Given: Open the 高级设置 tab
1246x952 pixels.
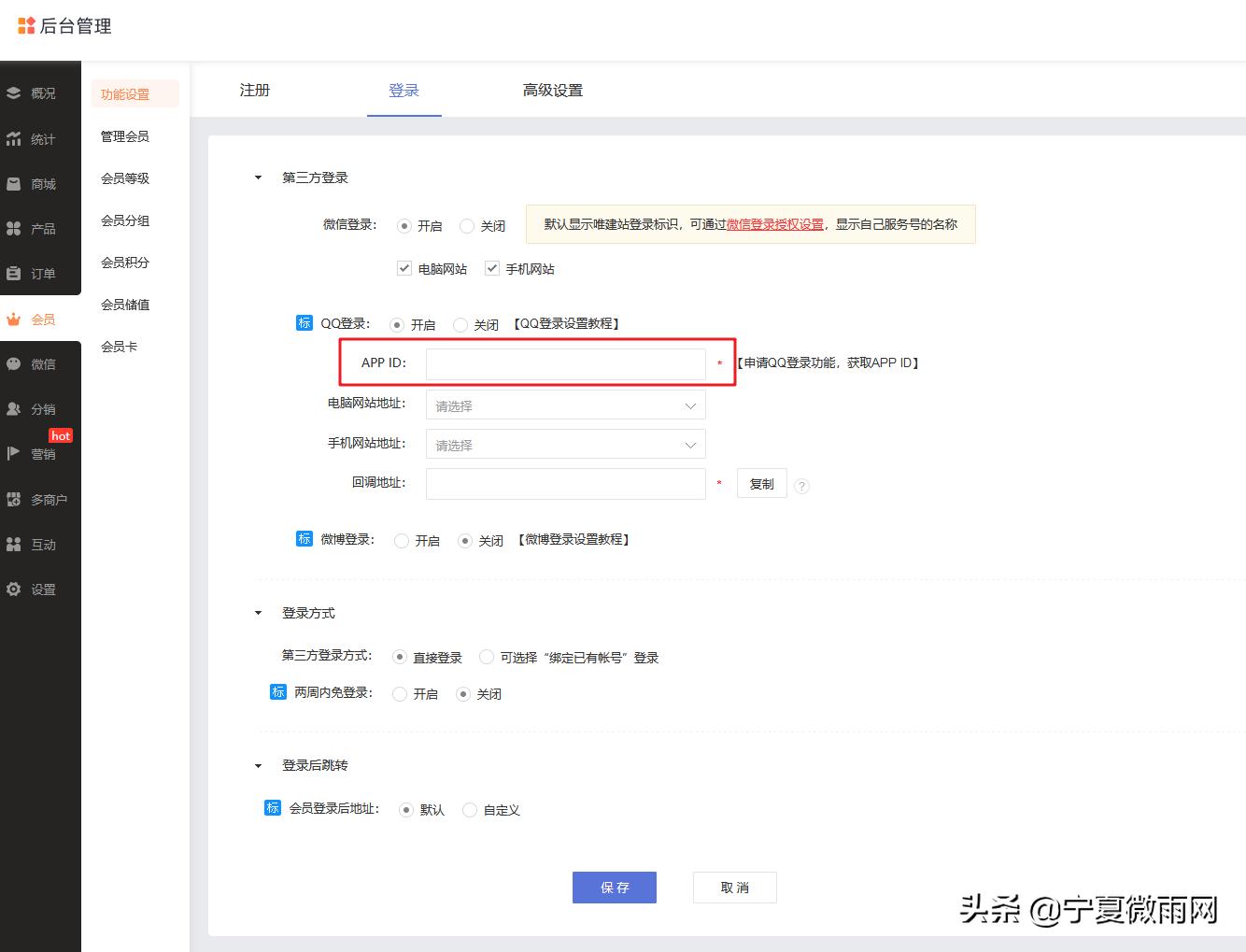Looking at the screenshot, I should [x=553, y=90].
